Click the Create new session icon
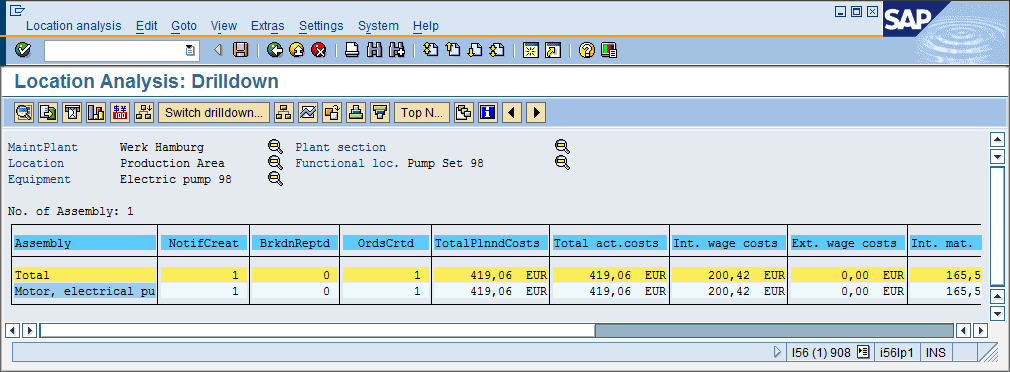The width and height of the screenshot is (1010, 372). pos(530,50)
